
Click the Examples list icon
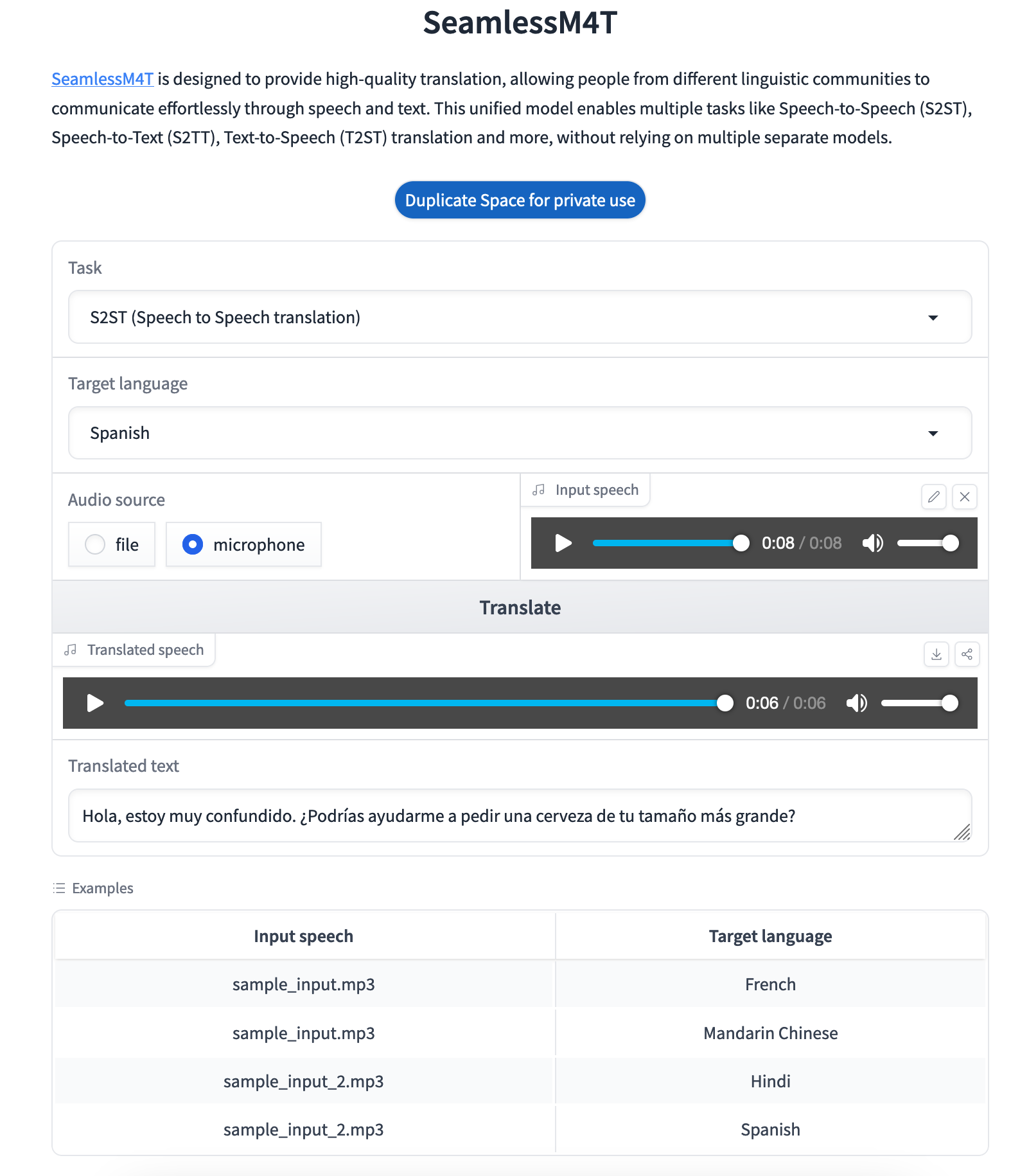click(59, 888)
